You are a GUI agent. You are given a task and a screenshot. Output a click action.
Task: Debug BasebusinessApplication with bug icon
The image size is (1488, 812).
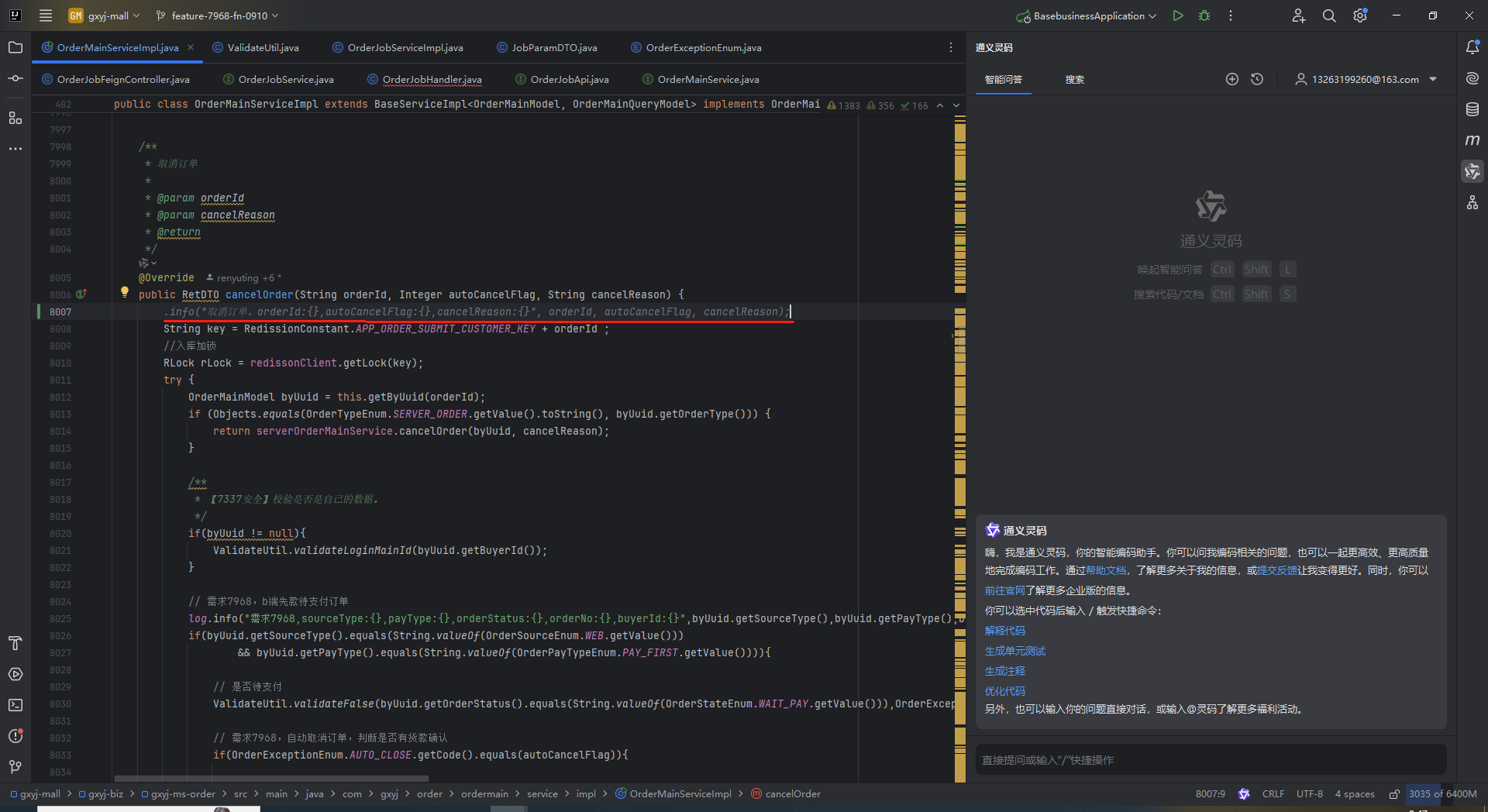(x=1204, y=15)
